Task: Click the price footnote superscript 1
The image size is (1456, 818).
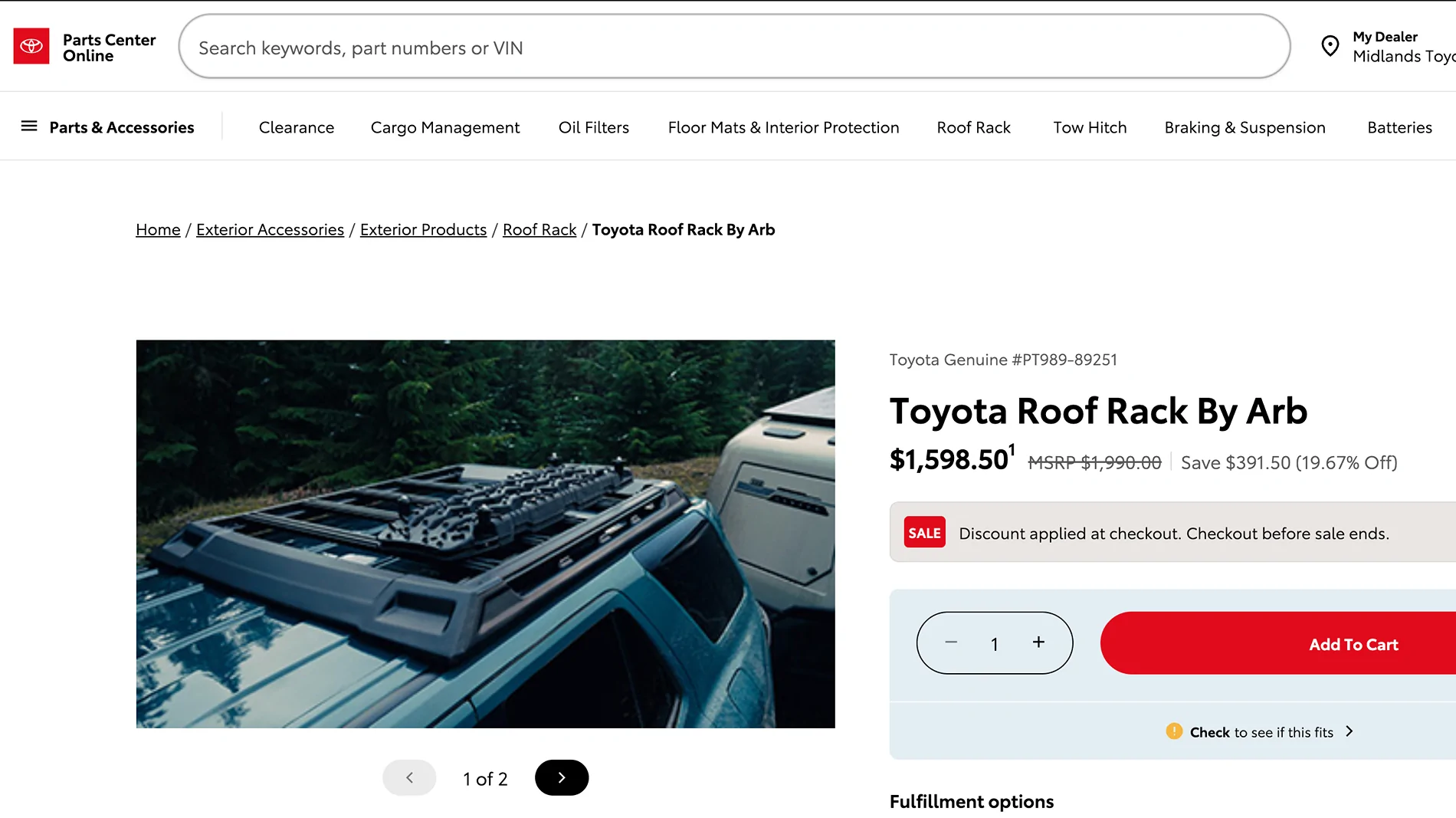Action: pyautogui.click(x=1012, y=450)
